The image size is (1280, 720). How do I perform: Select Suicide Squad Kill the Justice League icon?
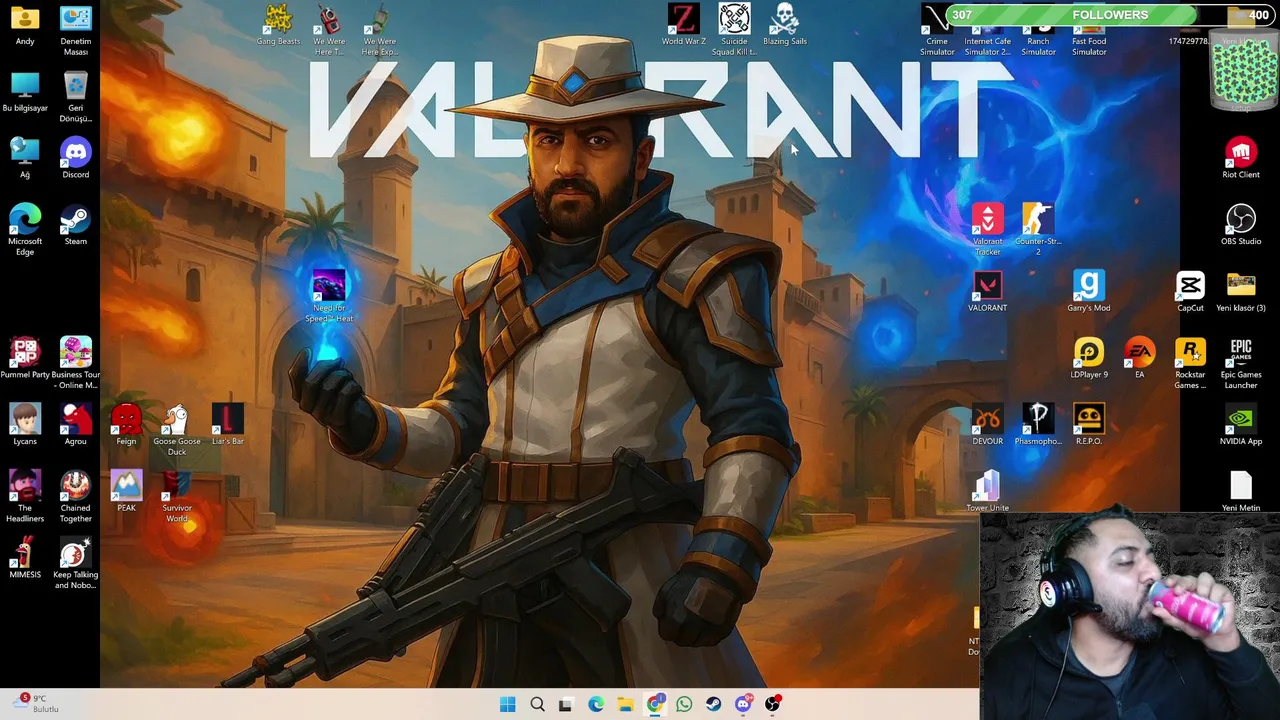734,30
